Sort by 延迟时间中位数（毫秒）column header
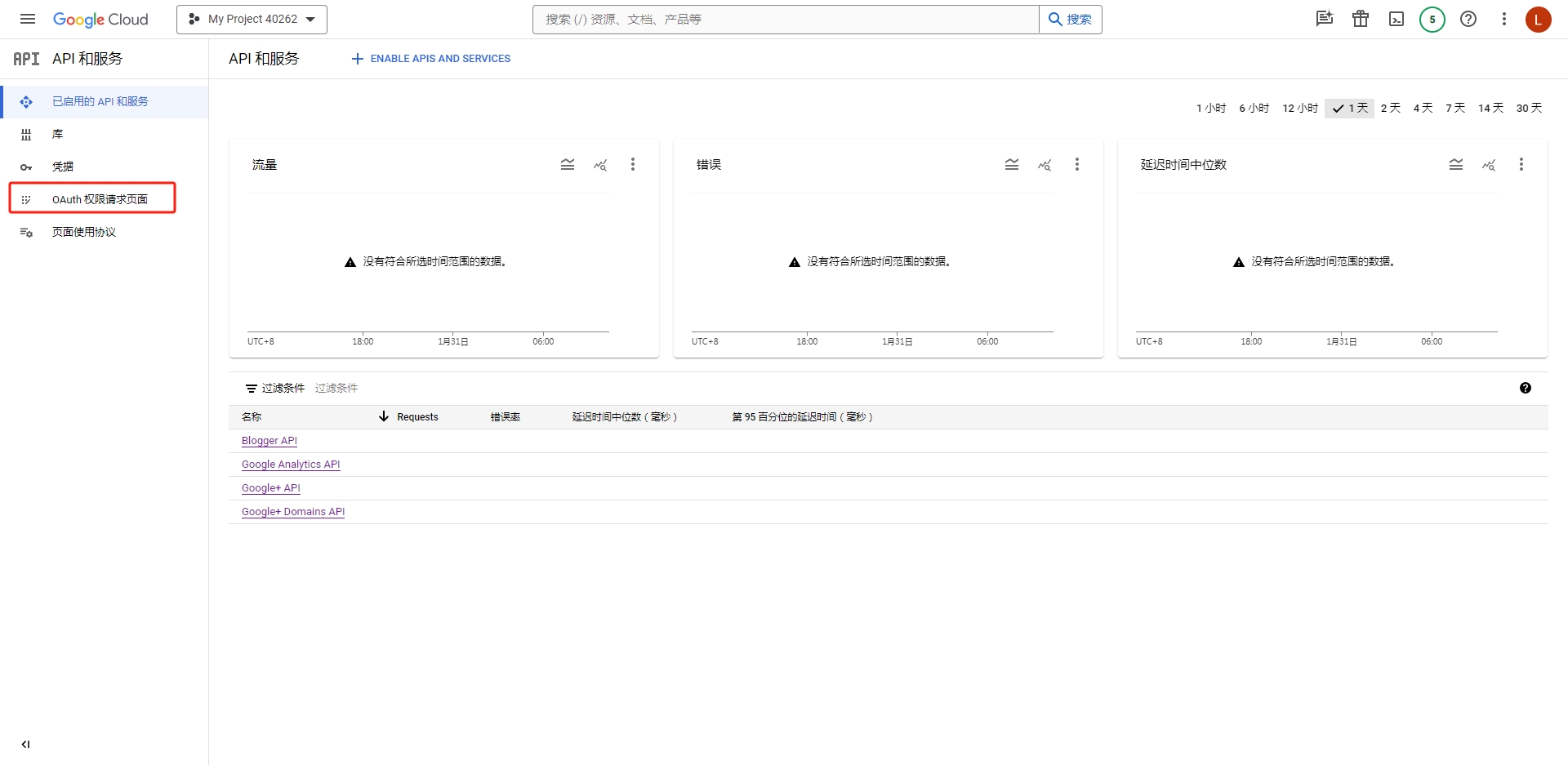Image resolution: width=1568 pixels, height=765 pixels. 625,417
